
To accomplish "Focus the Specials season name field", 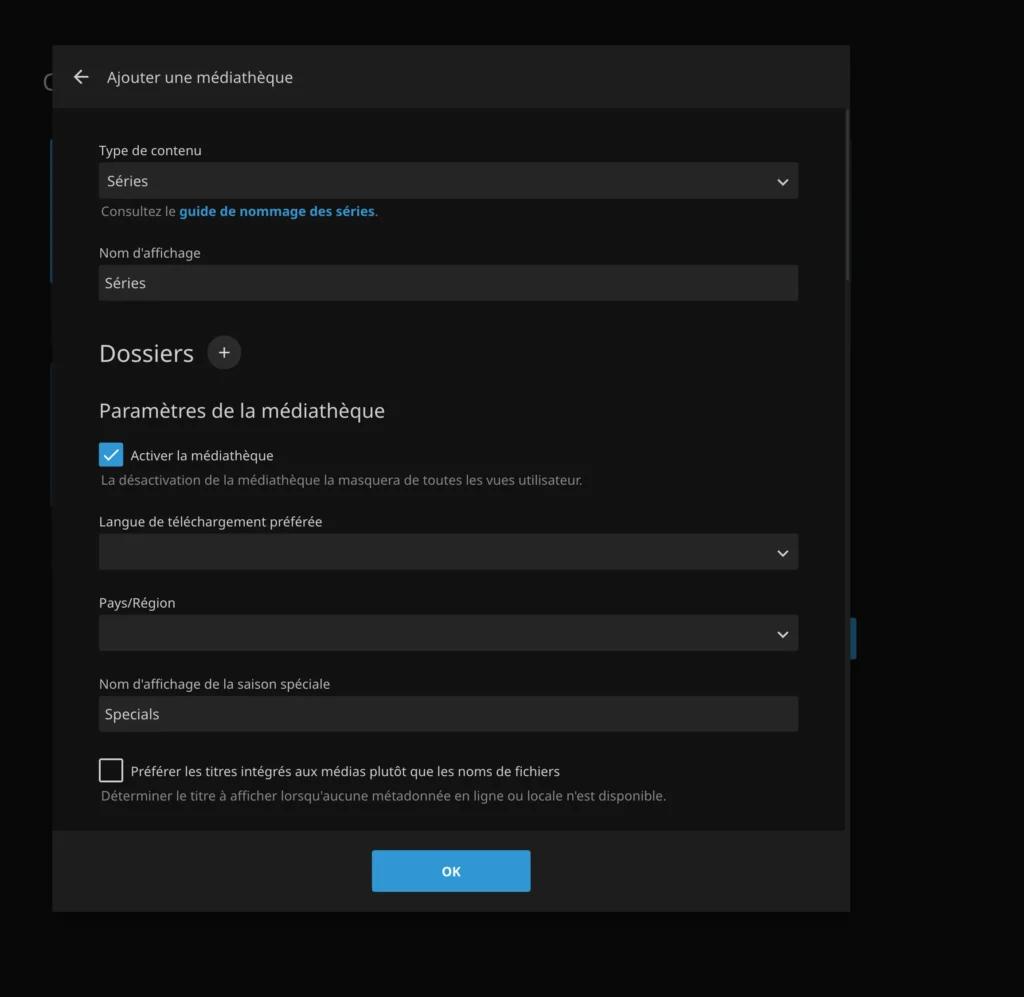I will (448, 714).
